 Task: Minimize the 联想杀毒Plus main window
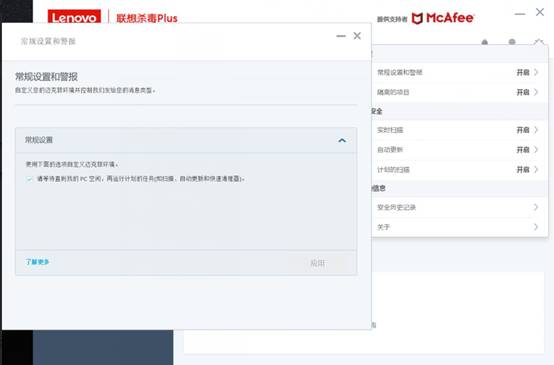tap(520, 14)
